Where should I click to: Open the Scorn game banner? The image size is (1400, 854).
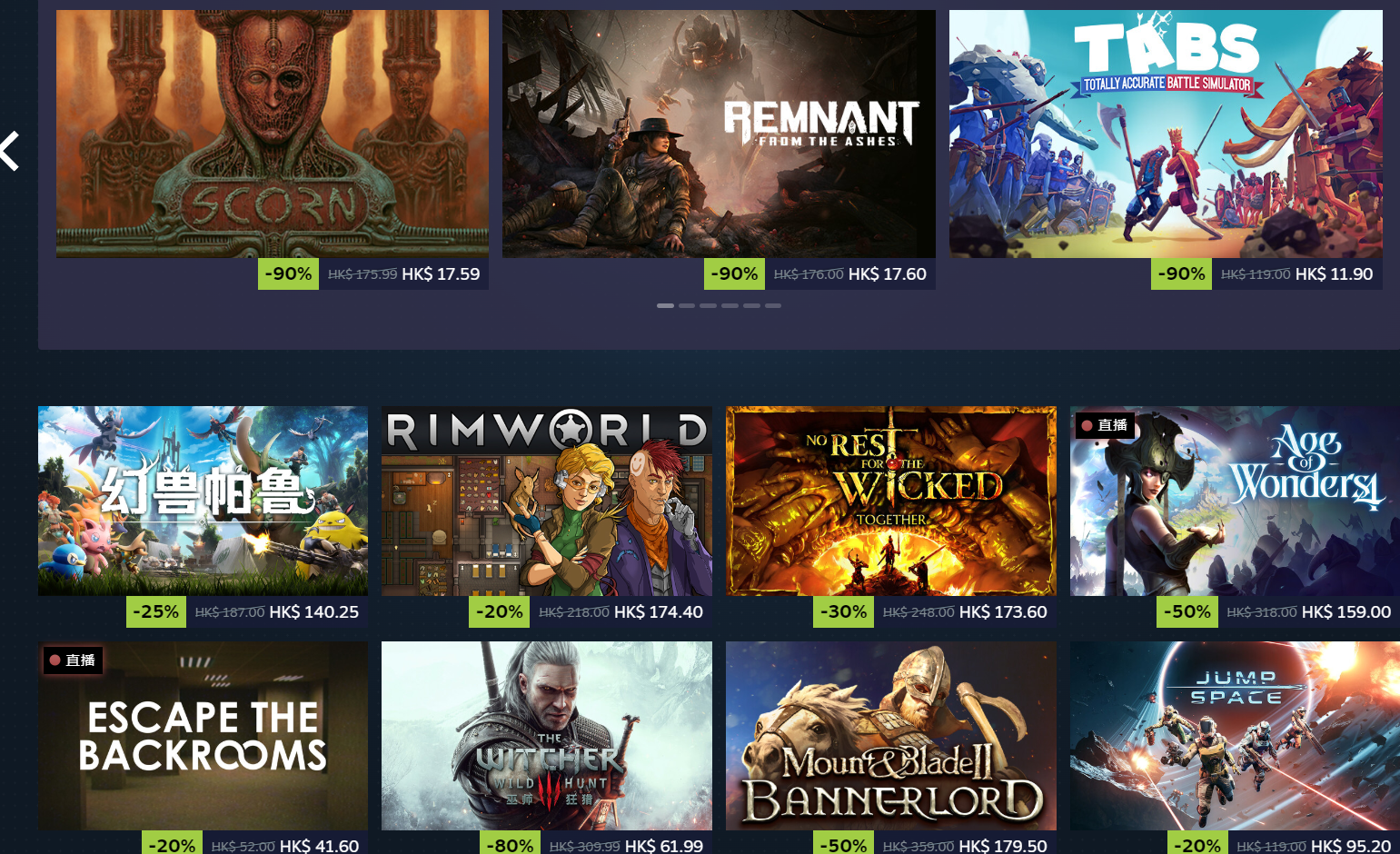point(273,134)
